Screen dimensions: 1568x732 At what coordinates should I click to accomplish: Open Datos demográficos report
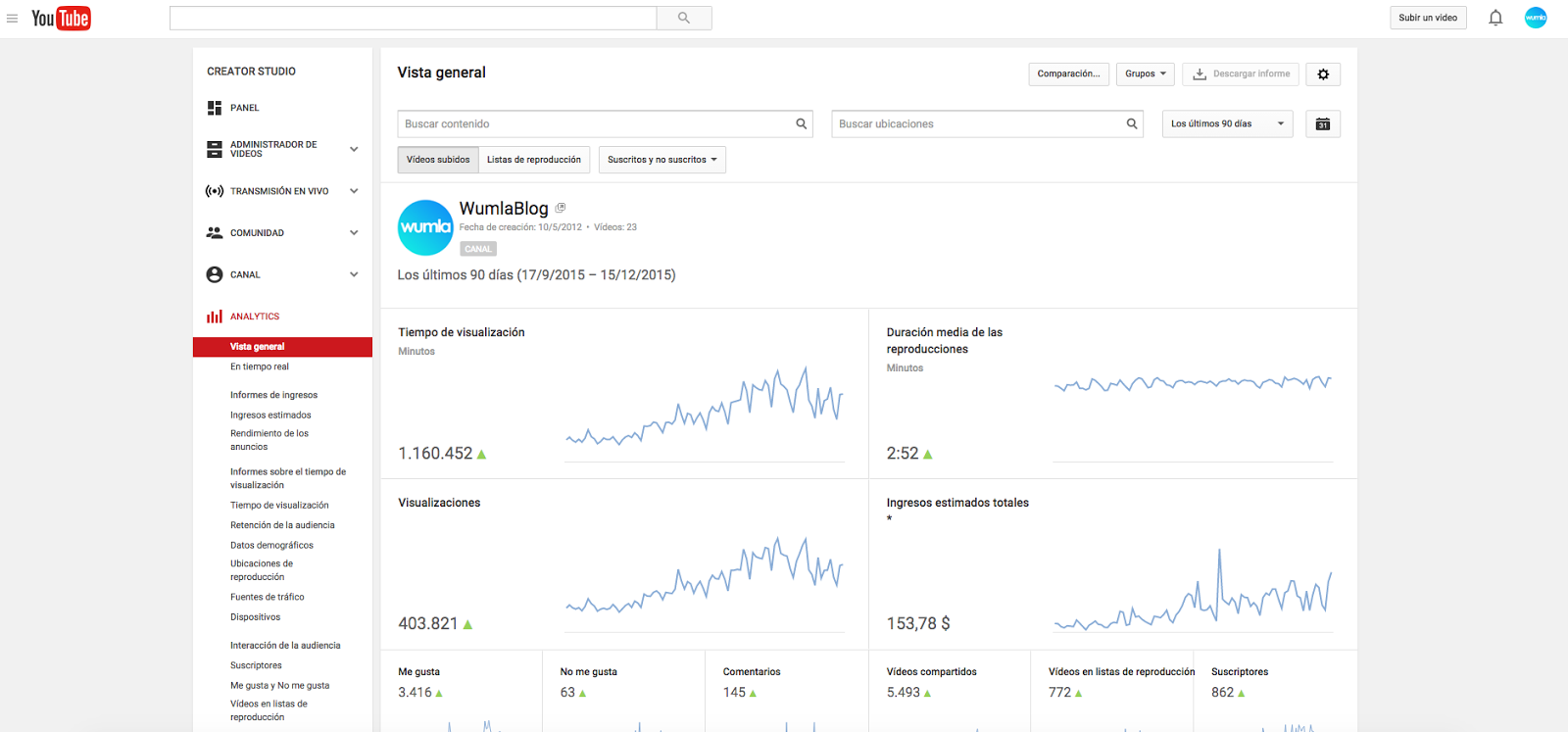pos(271,546)
